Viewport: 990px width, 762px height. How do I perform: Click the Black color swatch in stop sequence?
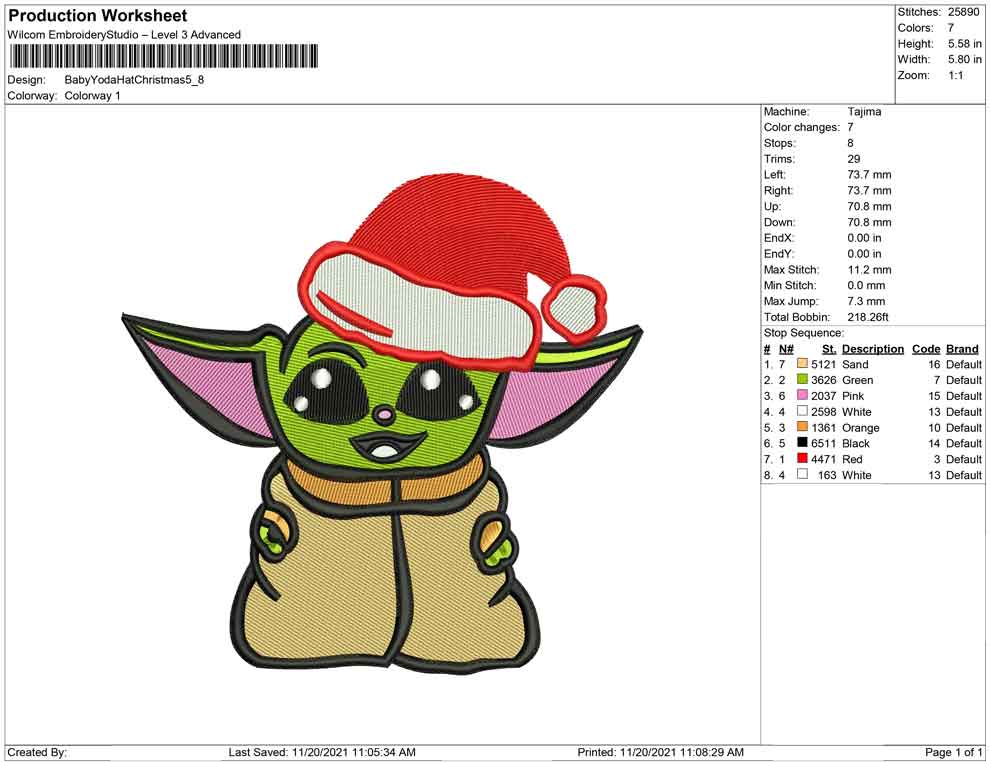point(802,443)
